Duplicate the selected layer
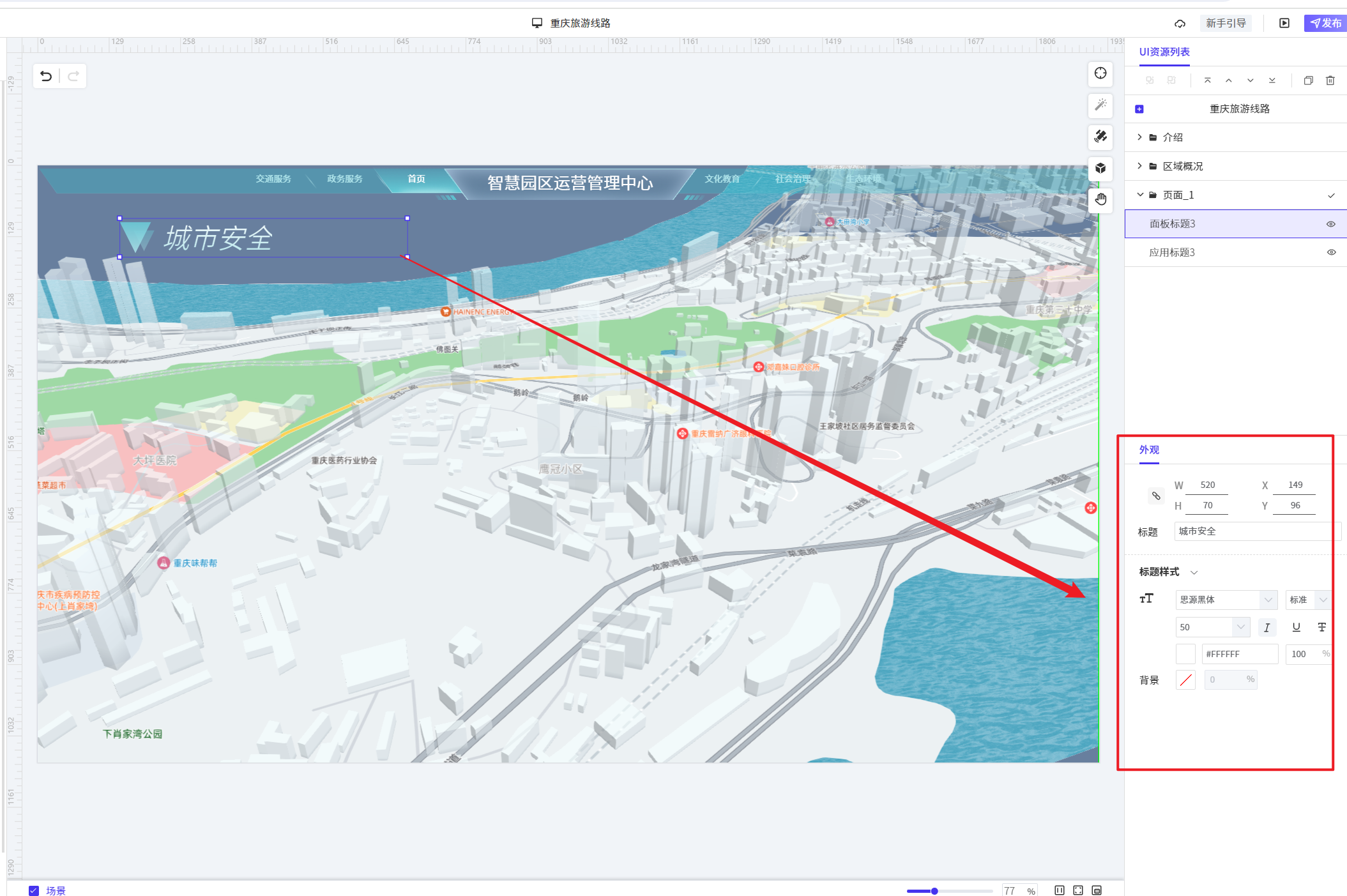This screenshot has width=1347, height=896. tap(1308, 80)
